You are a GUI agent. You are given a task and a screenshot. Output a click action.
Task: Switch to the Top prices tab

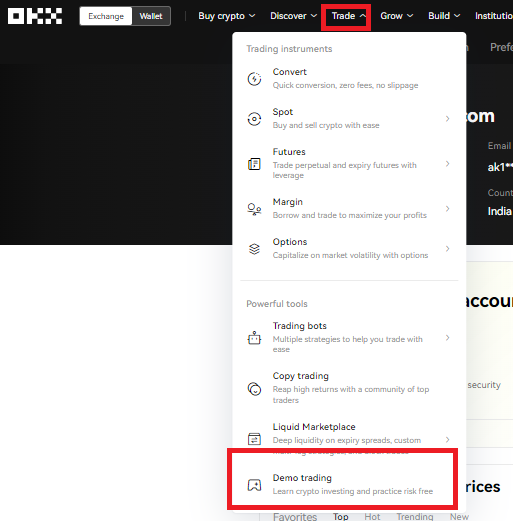(x=341, y=516)
